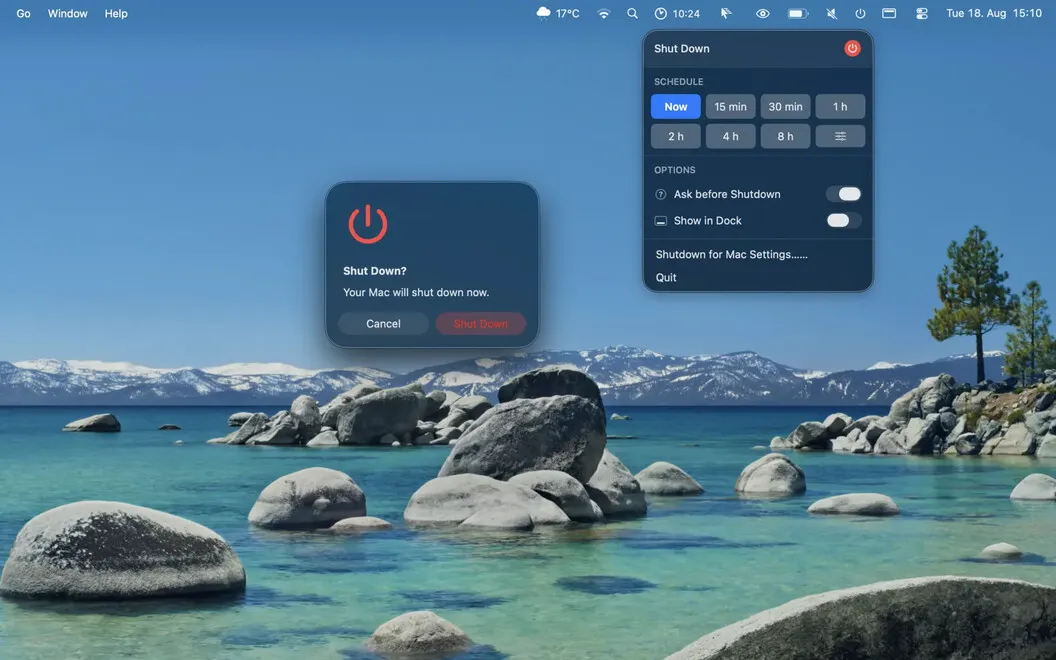
Task: Click the muted speaker menu bar icon
Action: 832,13
